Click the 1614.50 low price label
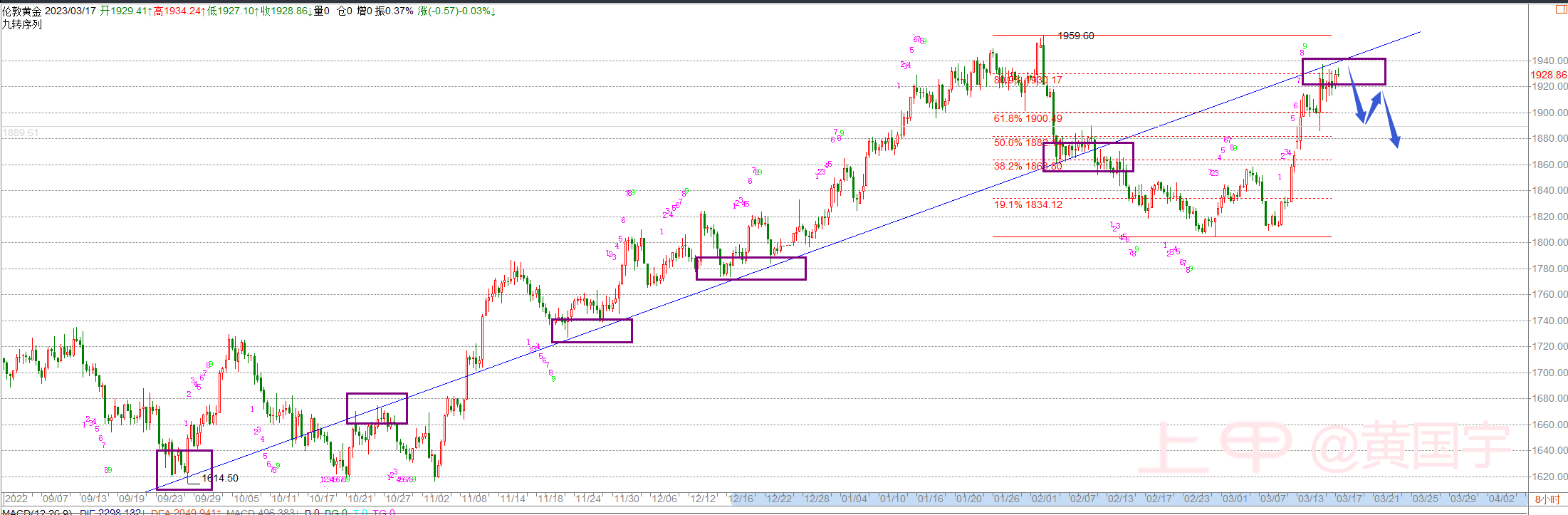 (x=220, y=478)
